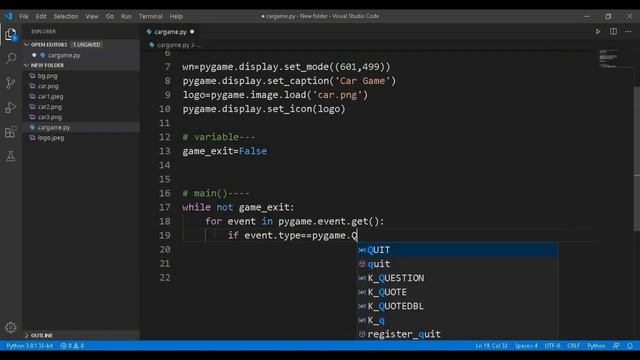The width and height of the screenshot is (640, 360).
Task: Click the editor vertical scrollbar
Action: point(636,159)
